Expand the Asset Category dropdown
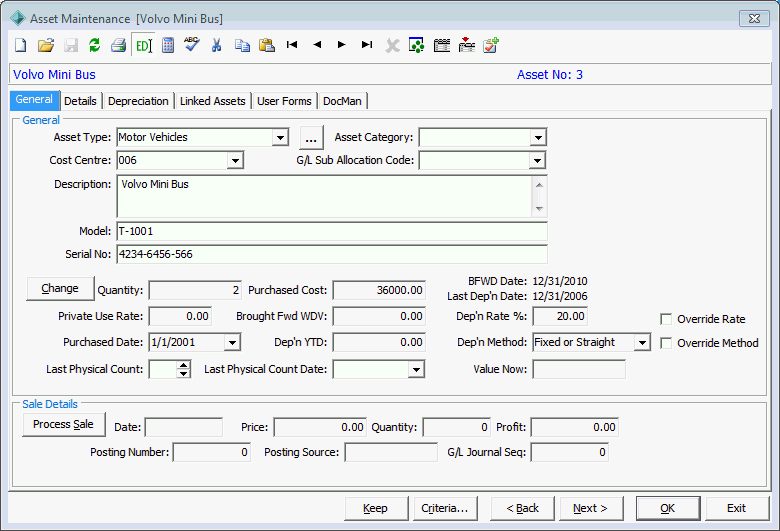This screenshot has height=531, width=780. click(x=538, y=137)
